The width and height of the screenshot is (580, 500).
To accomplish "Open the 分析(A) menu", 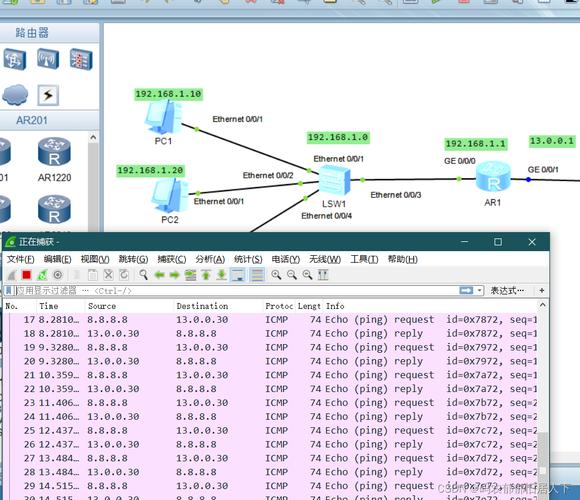I will pyautogui.click(x=210, y=259).
